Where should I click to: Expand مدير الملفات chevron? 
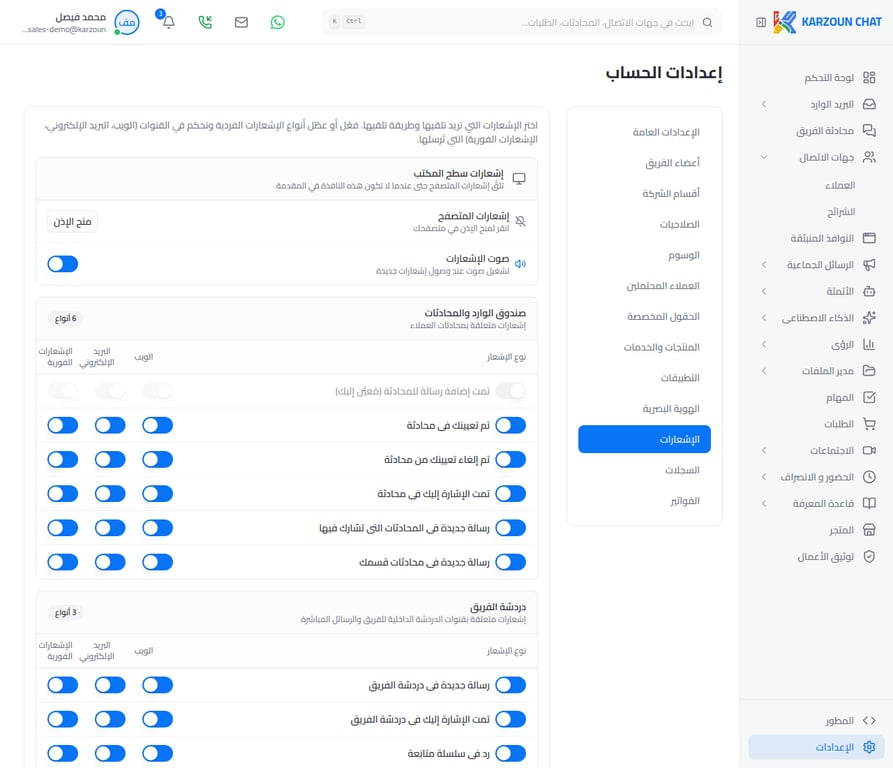coord(764,371)
